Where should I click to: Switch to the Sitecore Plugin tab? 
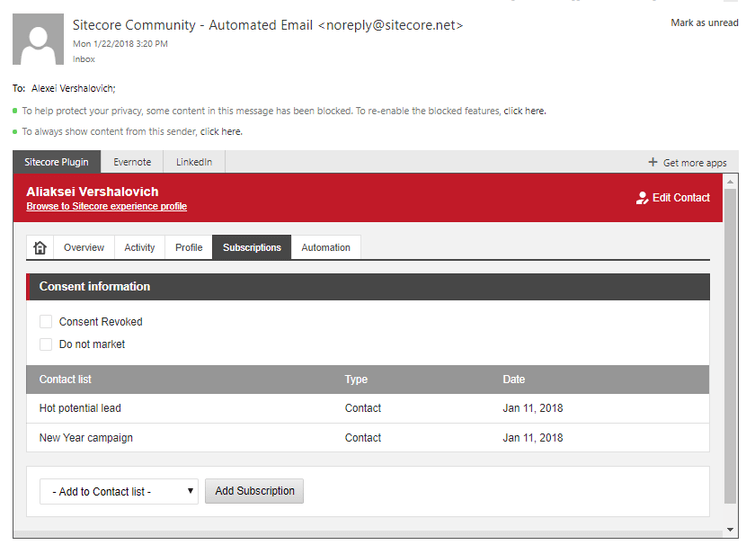[57, 162]
